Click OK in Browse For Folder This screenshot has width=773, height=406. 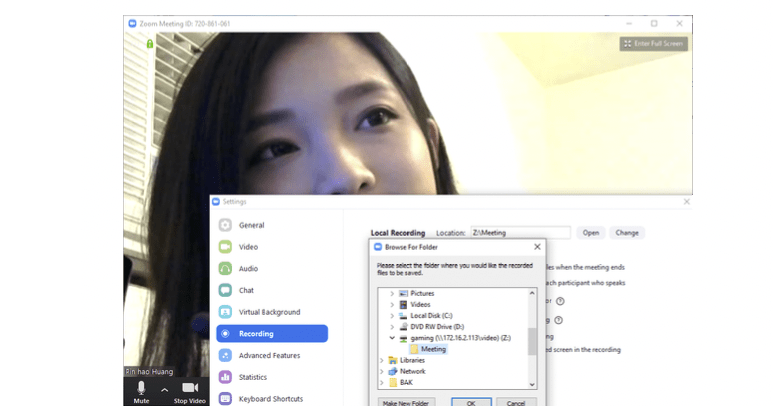point(470,402)
